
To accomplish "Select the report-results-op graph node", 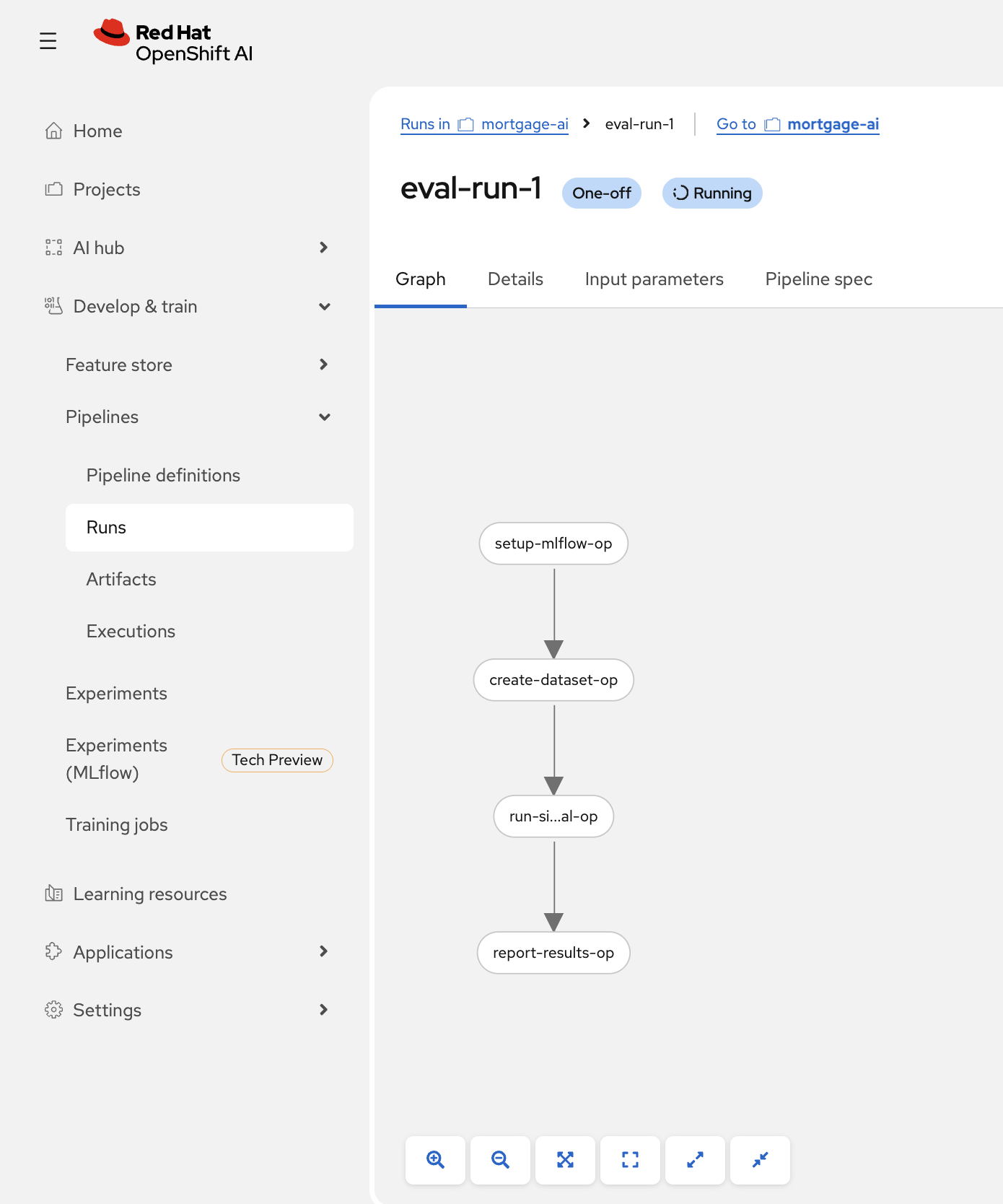I will 553,953.
